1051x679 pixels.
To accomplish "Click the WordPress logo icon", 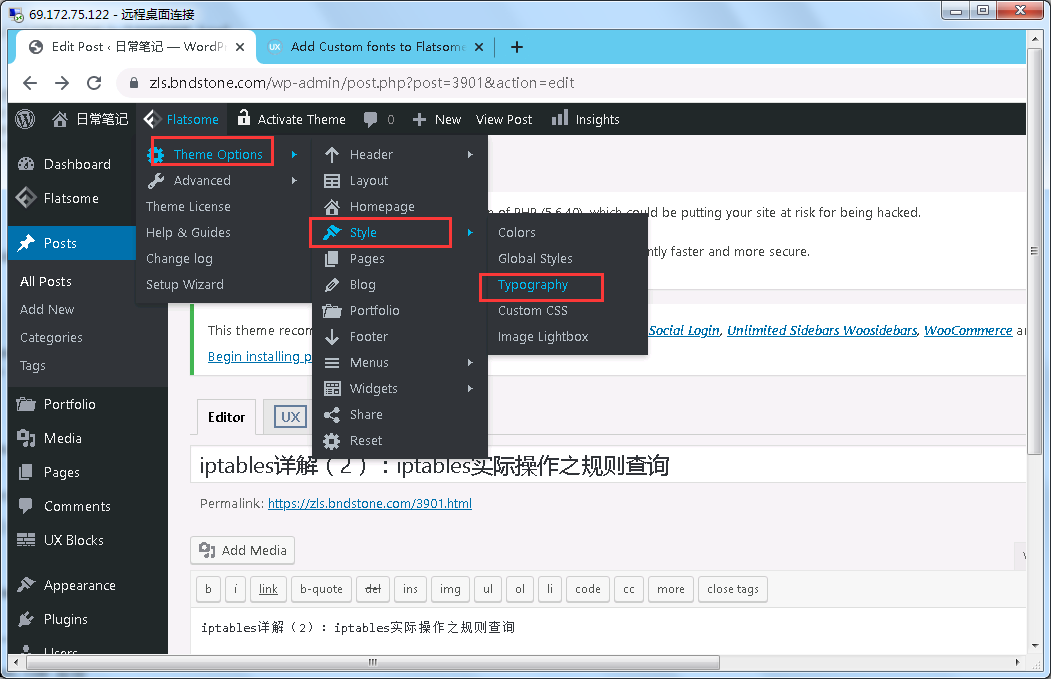I will [x=25, y=119].
